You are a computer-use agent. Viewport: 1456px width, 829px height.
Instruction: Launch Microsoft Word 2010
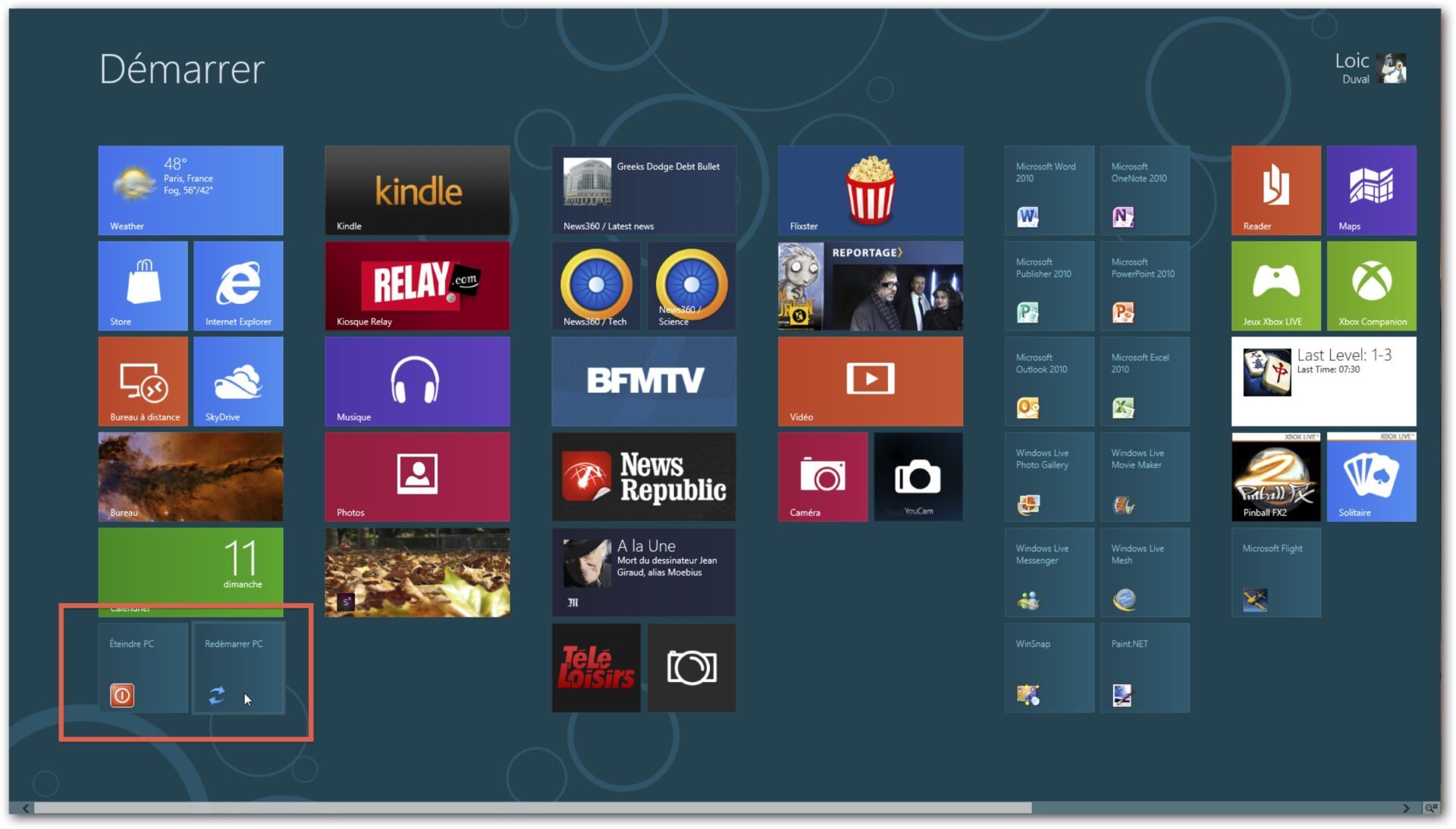click(1050, 190)
